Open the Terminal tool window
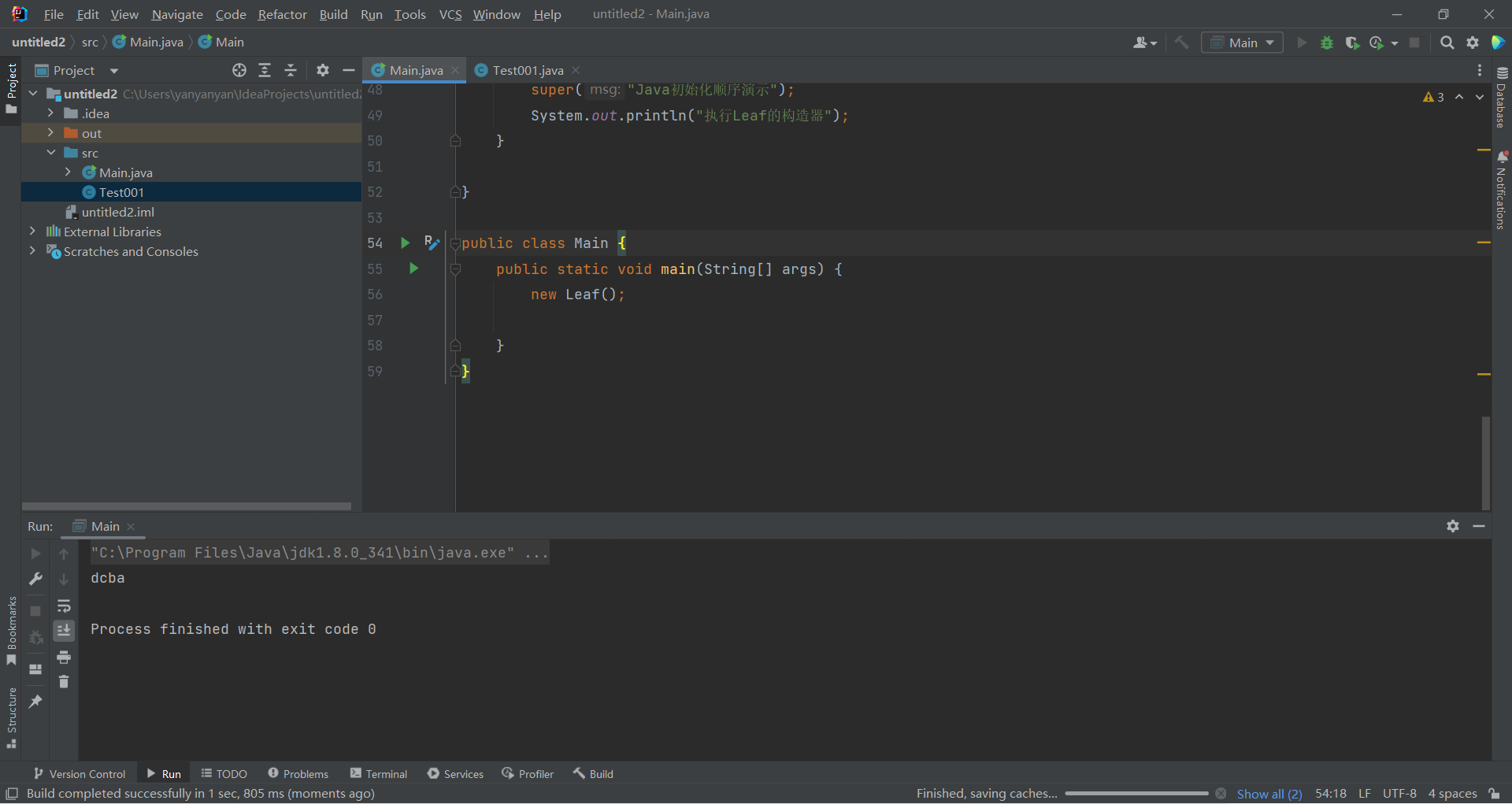 pyautogui.click(x=379, y=774)
